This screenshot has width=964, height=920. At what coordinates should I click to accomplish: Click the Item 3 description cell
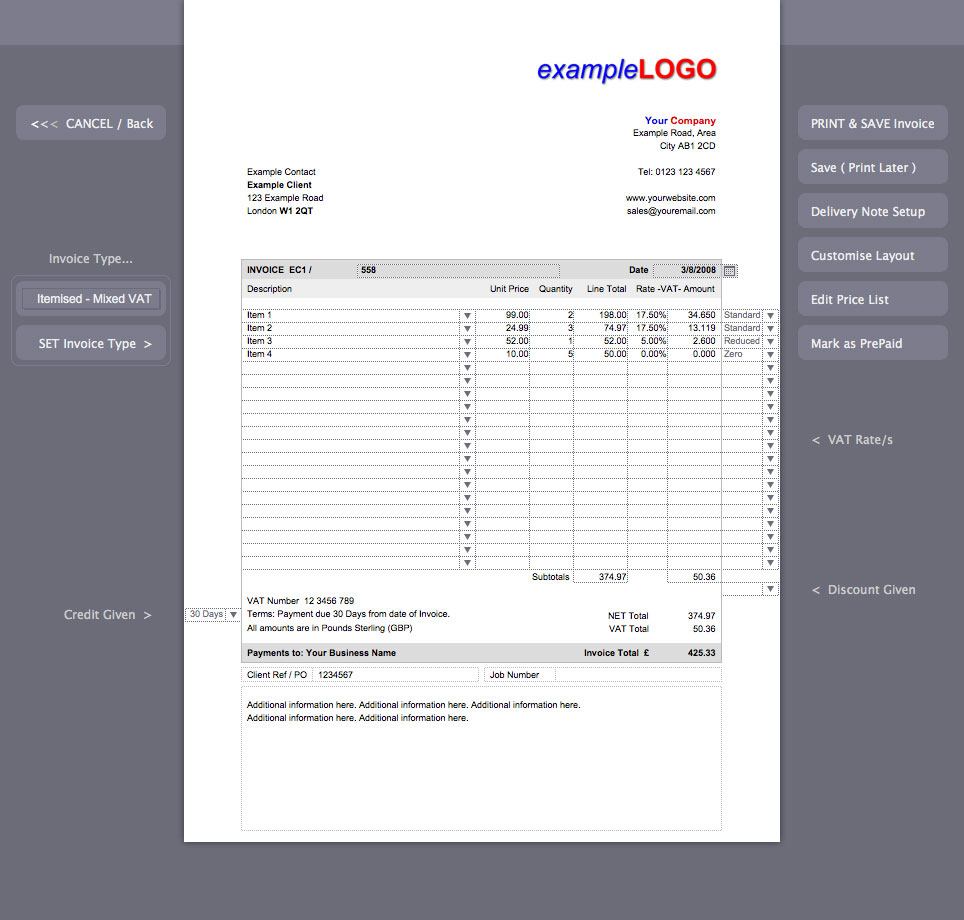pos(351,341)
